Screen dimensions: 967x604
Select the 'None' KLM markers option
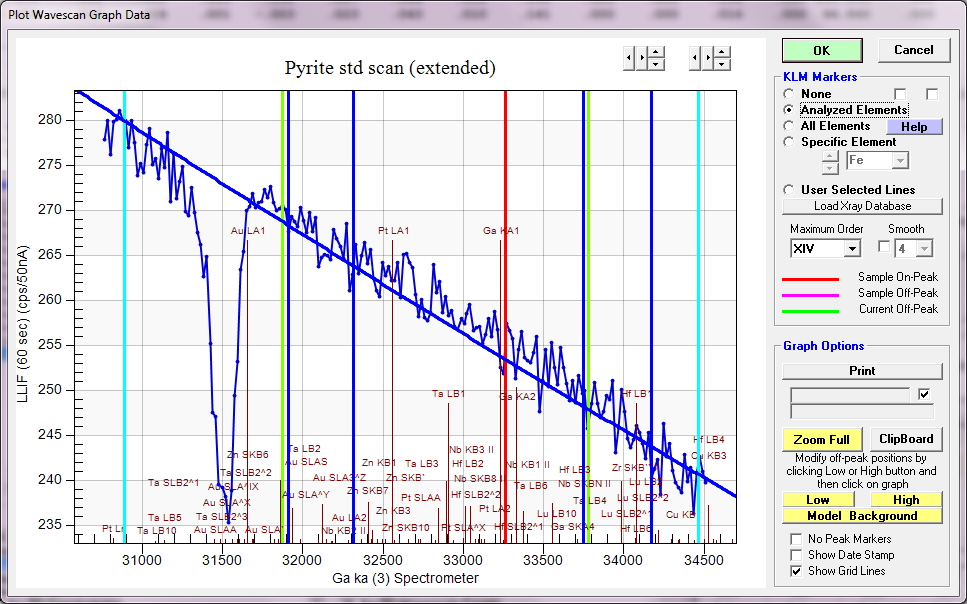pos(789,94)
